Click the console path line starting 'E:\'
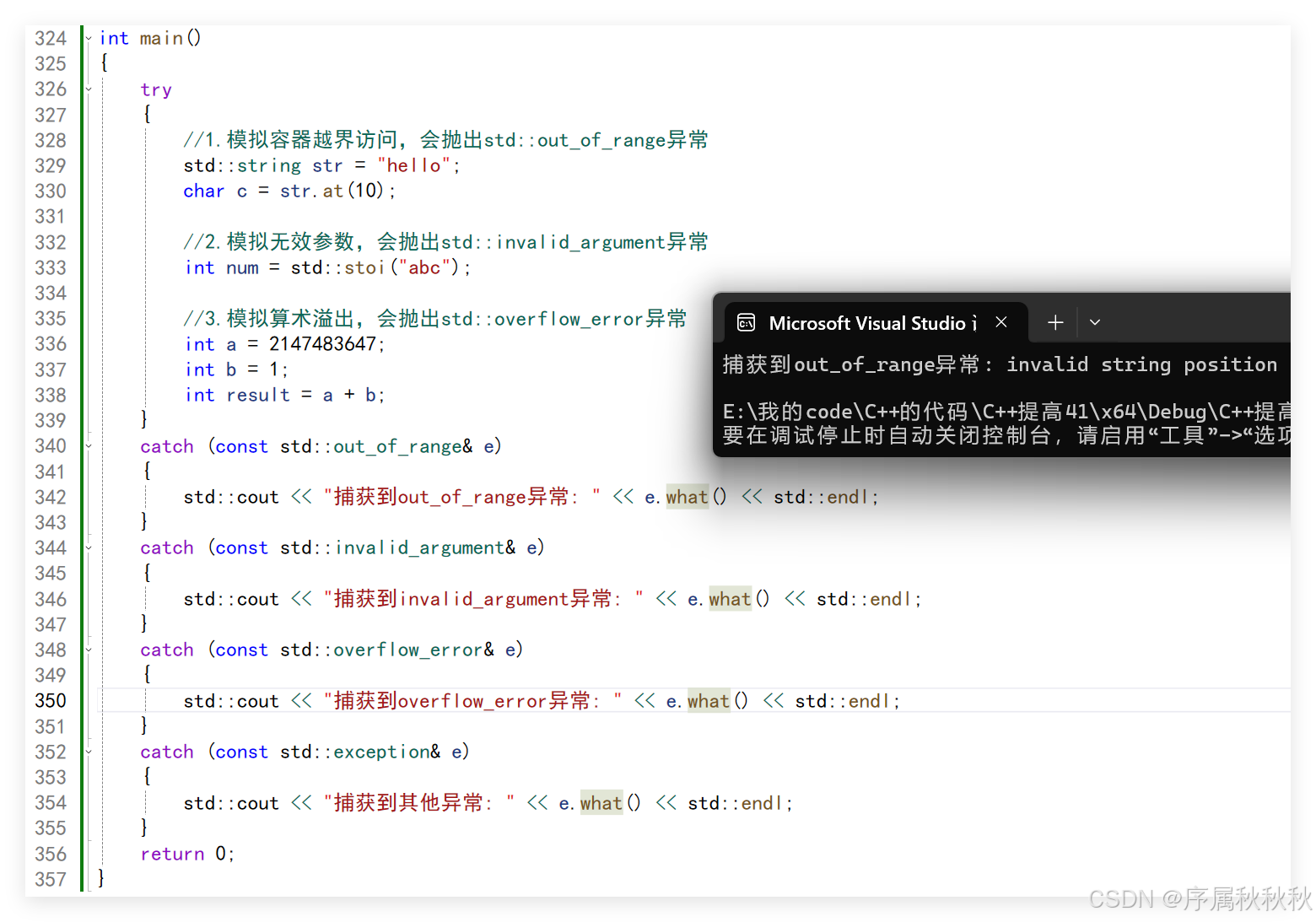Image resolution: width=1316 pixels, height=922 pixels. tap(1006, 412)
